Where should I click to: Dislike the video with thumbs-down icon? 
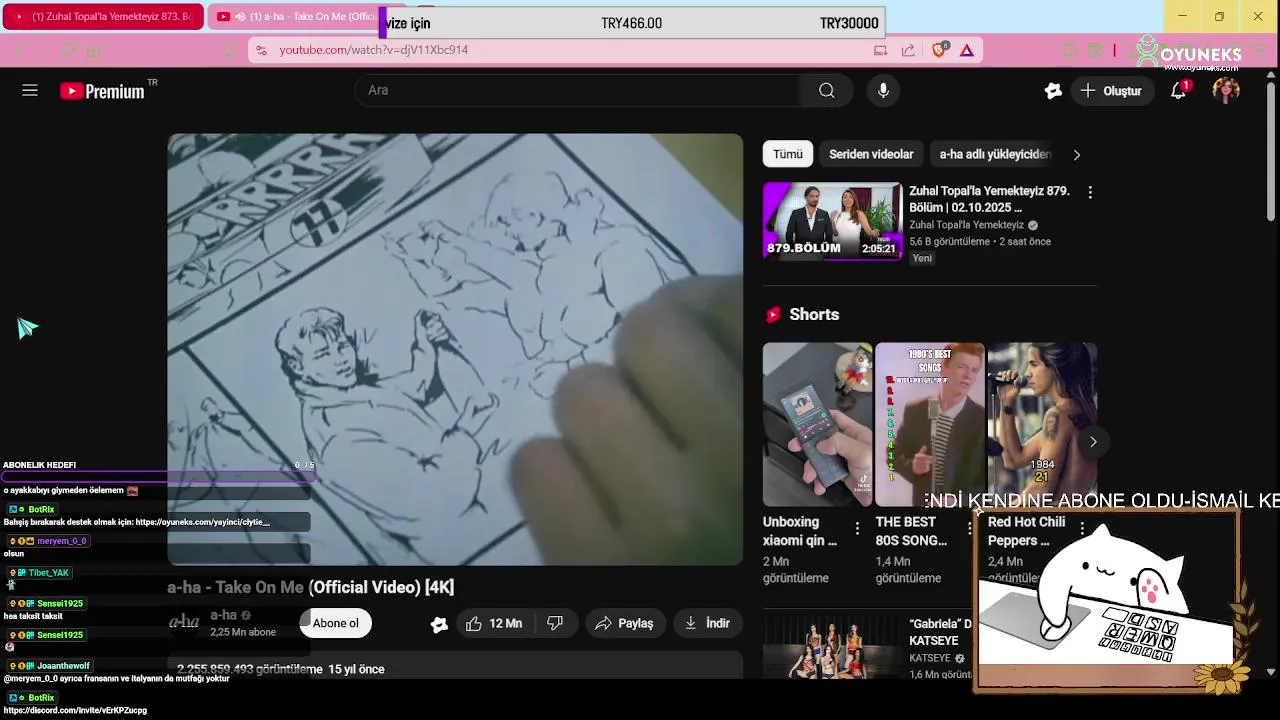(555, 623)
